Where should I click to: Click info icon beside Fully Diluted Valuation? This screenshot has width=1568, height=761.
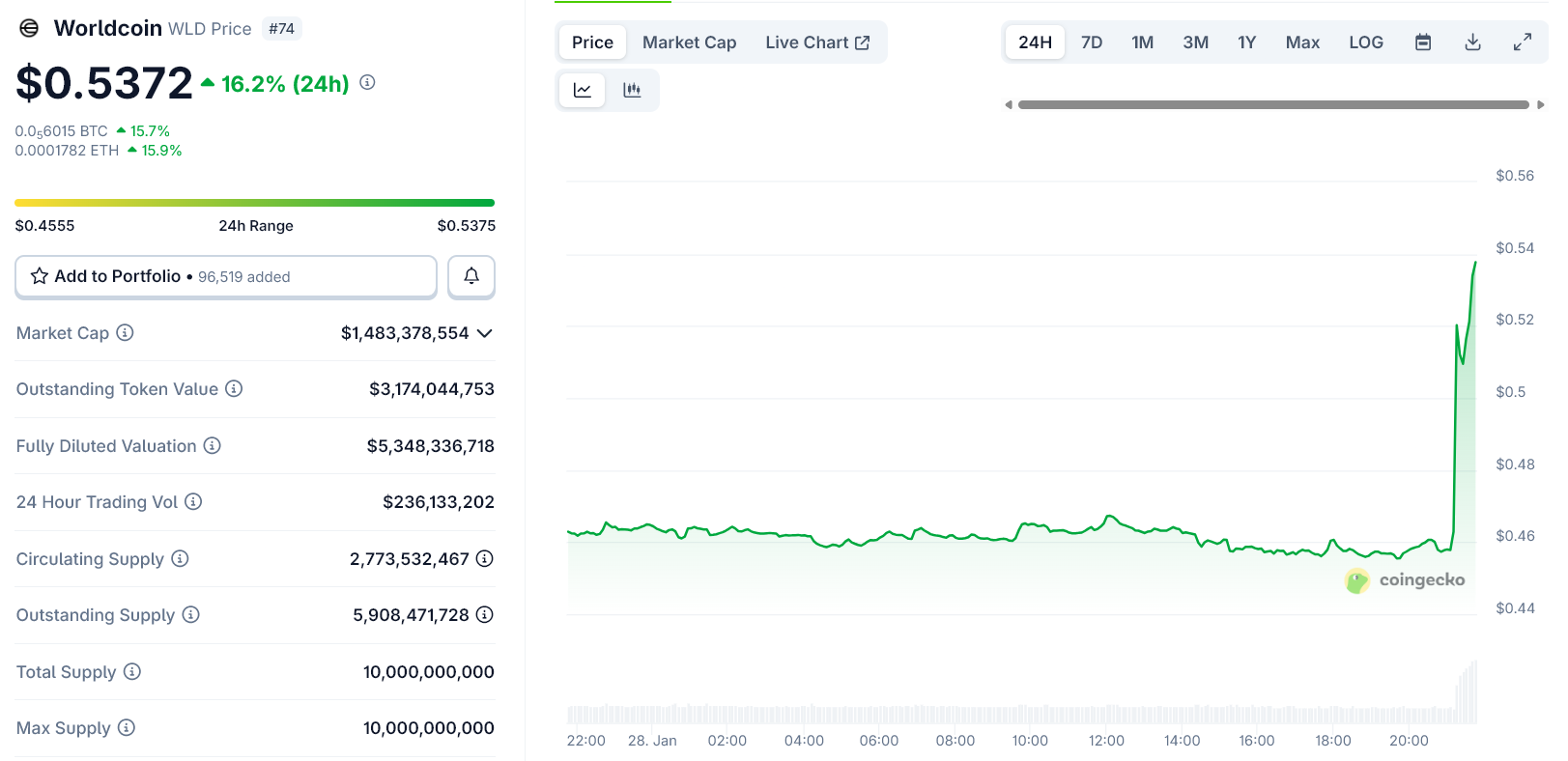(213, 445)
